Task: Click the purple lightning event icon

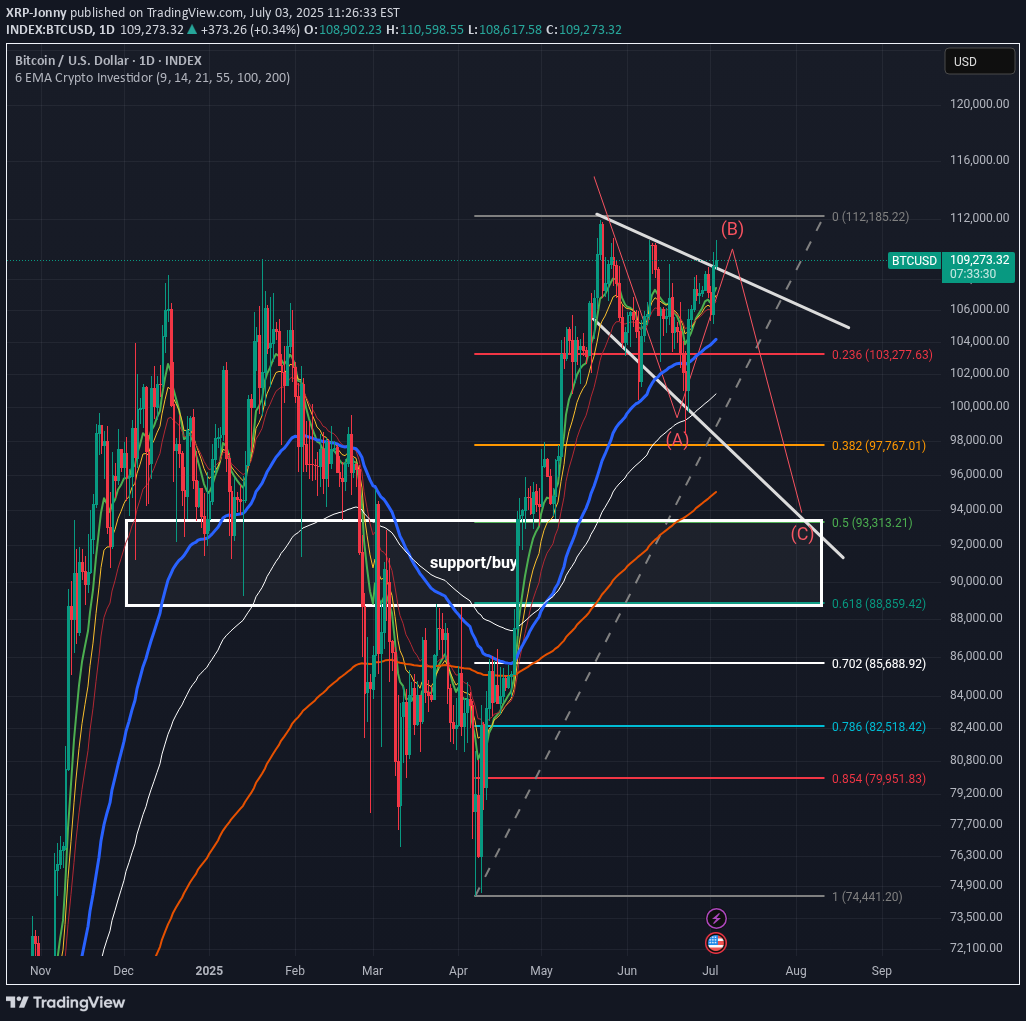Action: click(x=716, y=918)
